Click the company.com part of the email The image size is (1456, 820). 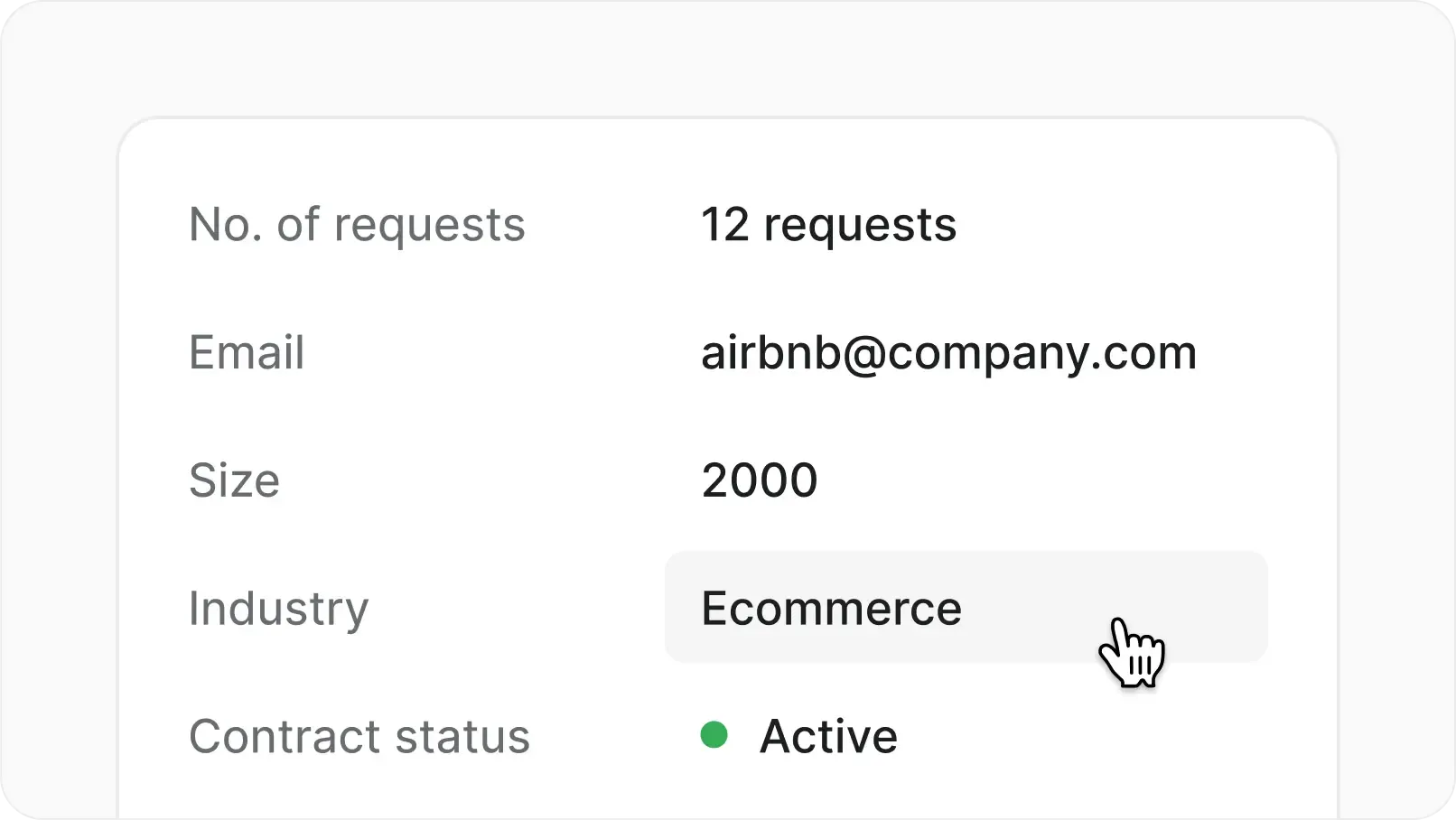coord(1042,354)
